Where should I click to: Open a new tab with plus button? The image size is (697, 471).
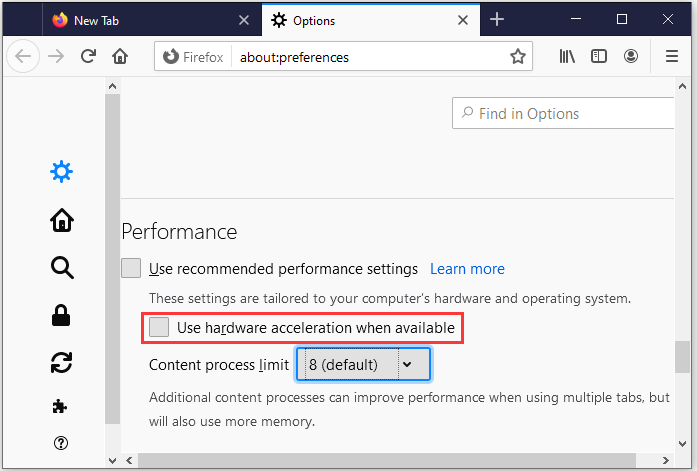point(497,20)
